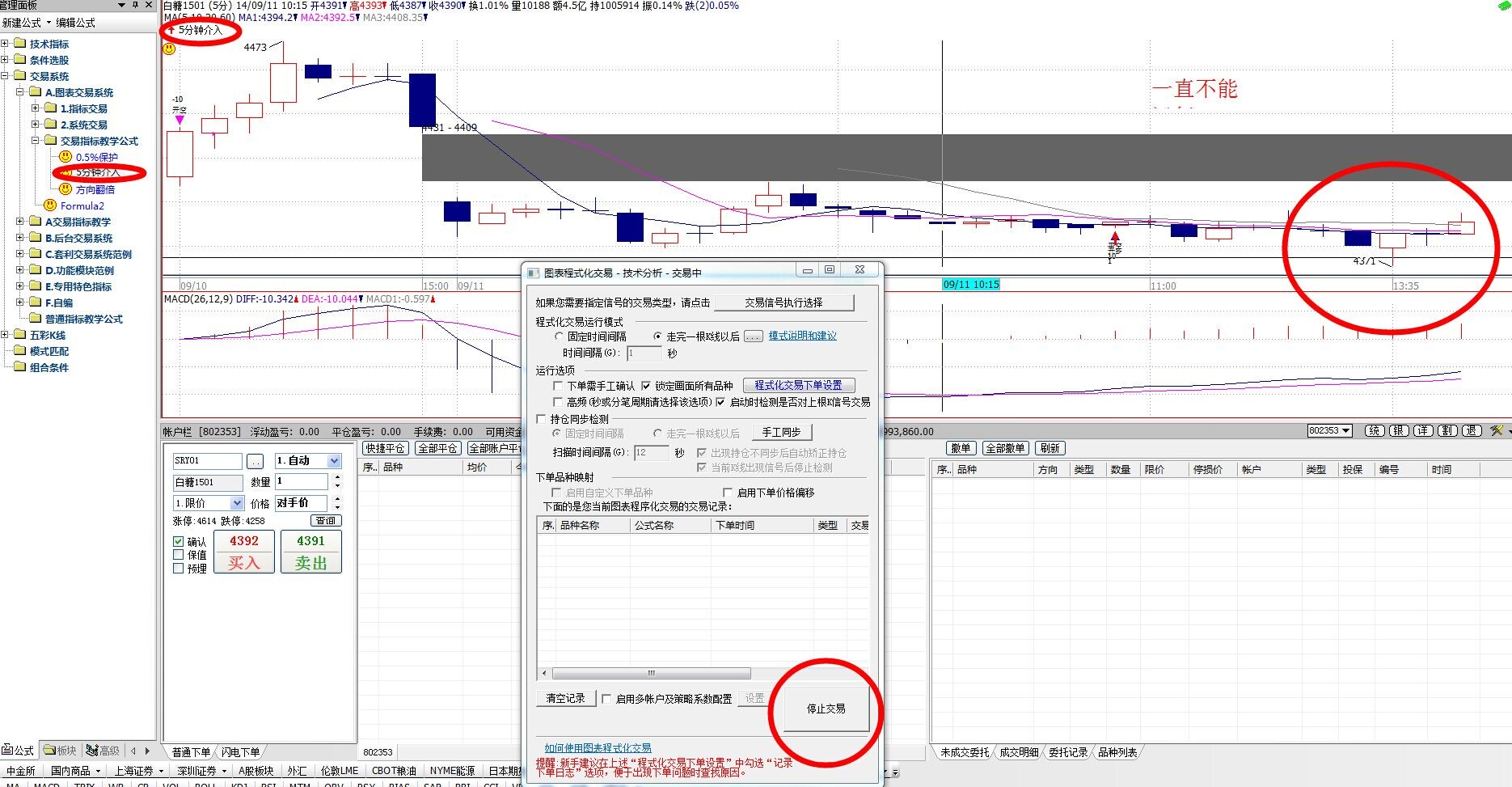
Task: Toggle 启动时检测是否对上根K信号交易 checkbox
Action: [720, 402]
